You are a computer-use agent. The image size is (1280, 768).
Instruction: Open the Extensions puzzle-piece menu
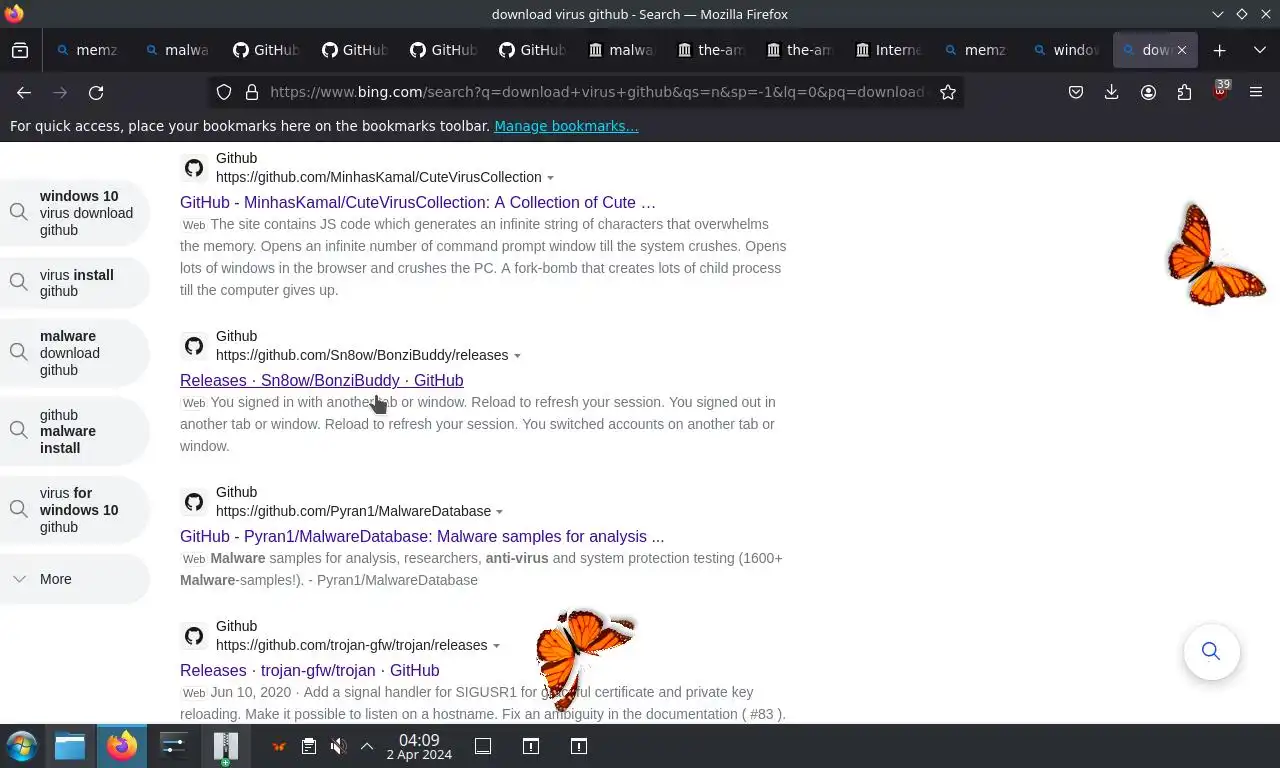(x=1184, y=92)
